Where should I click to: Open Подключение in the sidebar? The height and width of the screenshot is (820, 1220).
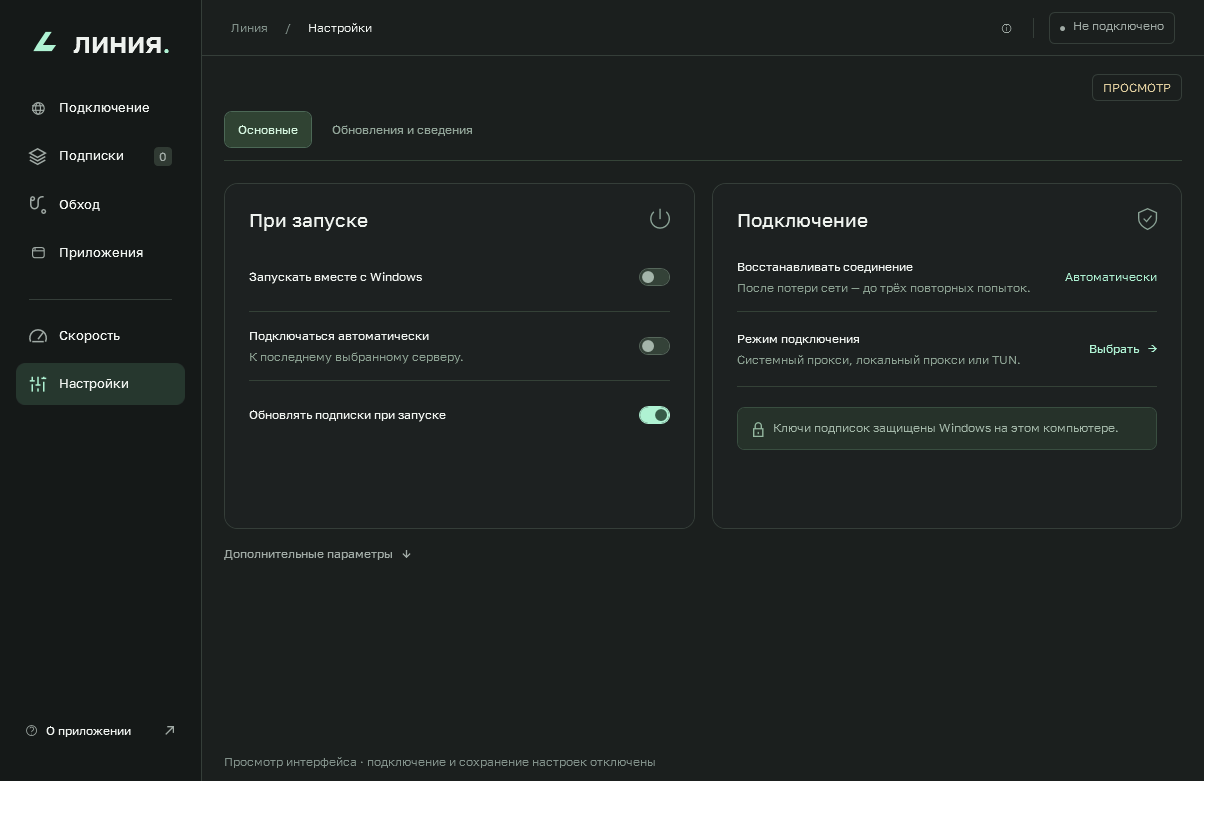coord(100,108)
